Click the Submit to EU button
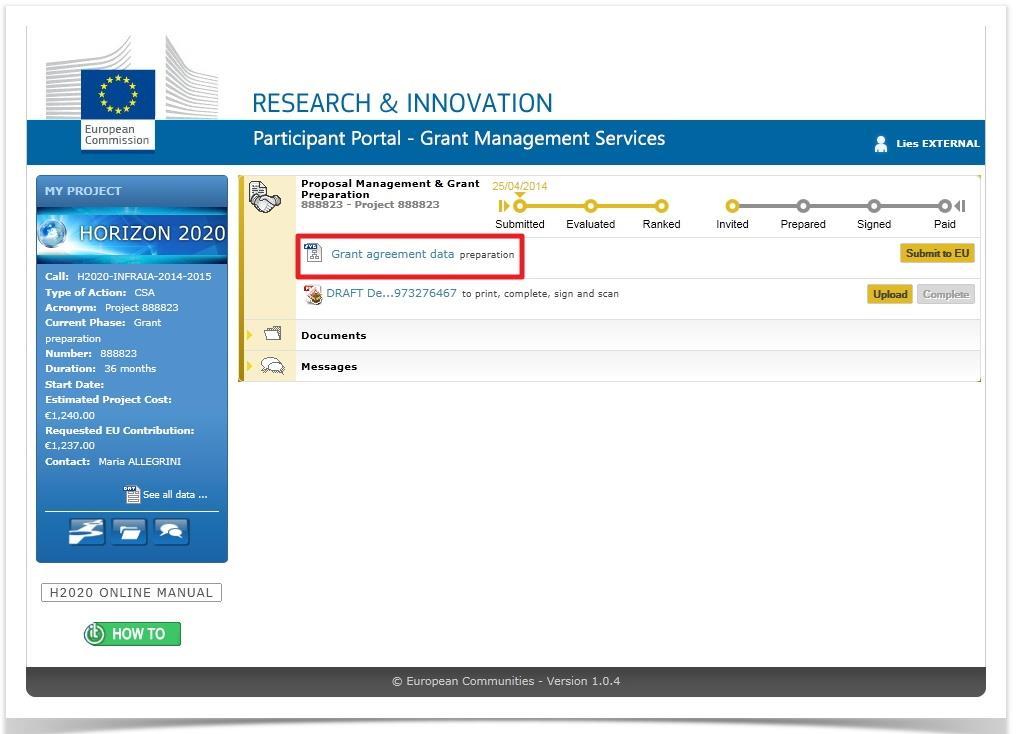Image resolution: width=1020 pixels, height=734 pixels. (x=937, y=253)
